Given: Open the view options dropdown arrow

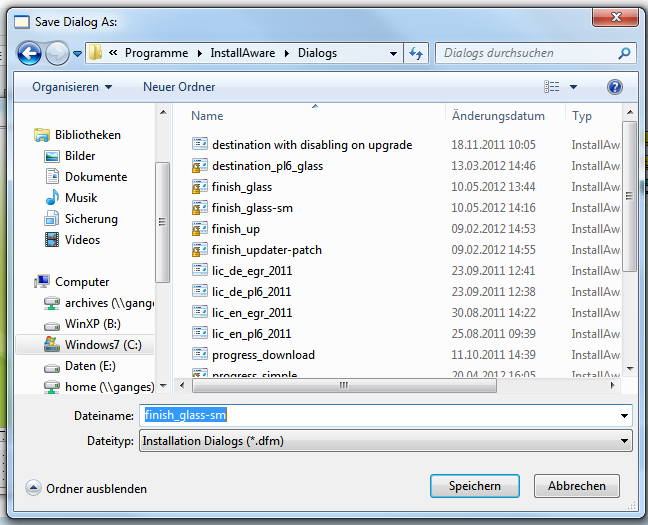Looking at the screenshot, I should click(574, 87).
